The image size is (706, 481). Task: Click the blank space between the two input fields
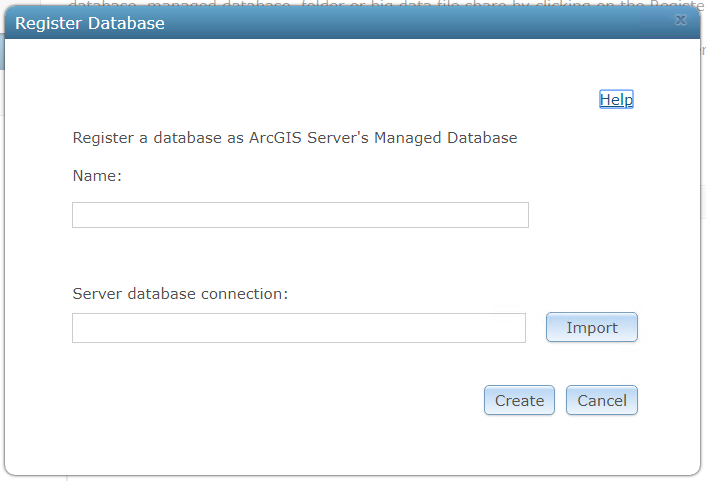click(300, 257)
